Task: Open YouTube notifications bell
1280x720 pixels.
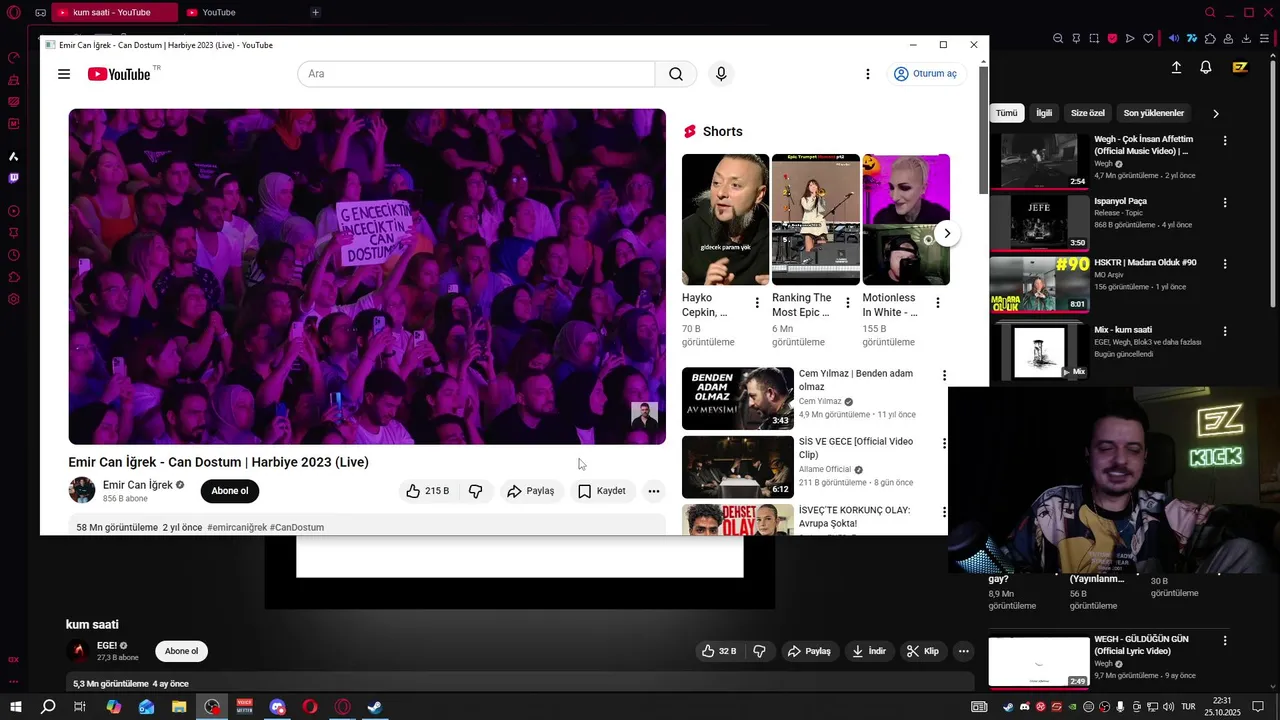Action: (x=1206, y=67)
